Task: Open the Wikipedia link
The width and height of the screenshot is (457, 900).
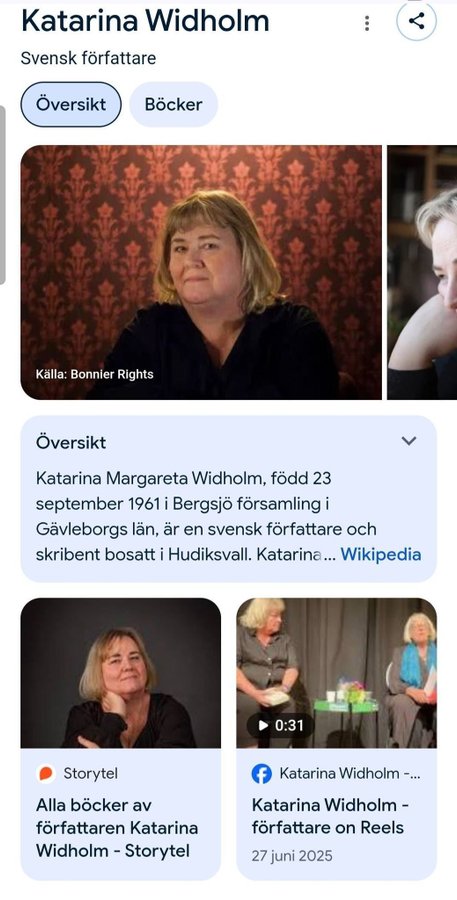Action: (x=381, y=554)
